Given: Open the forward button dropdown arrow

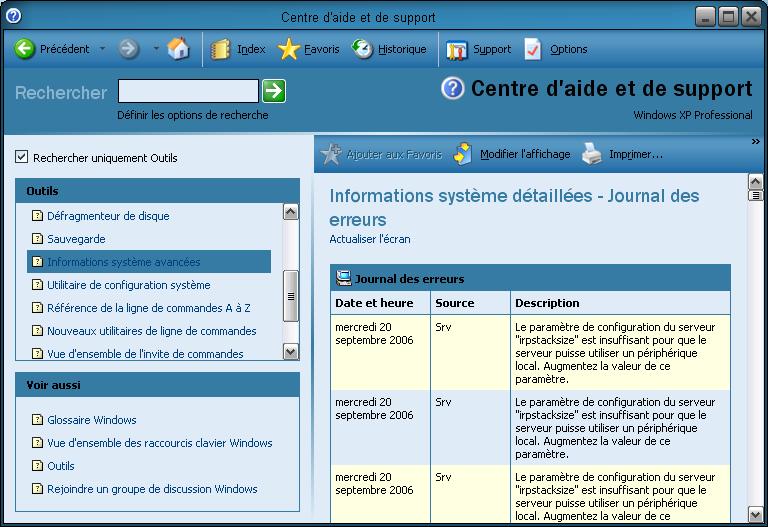Looking at the screenshot, I should (156, 49).
